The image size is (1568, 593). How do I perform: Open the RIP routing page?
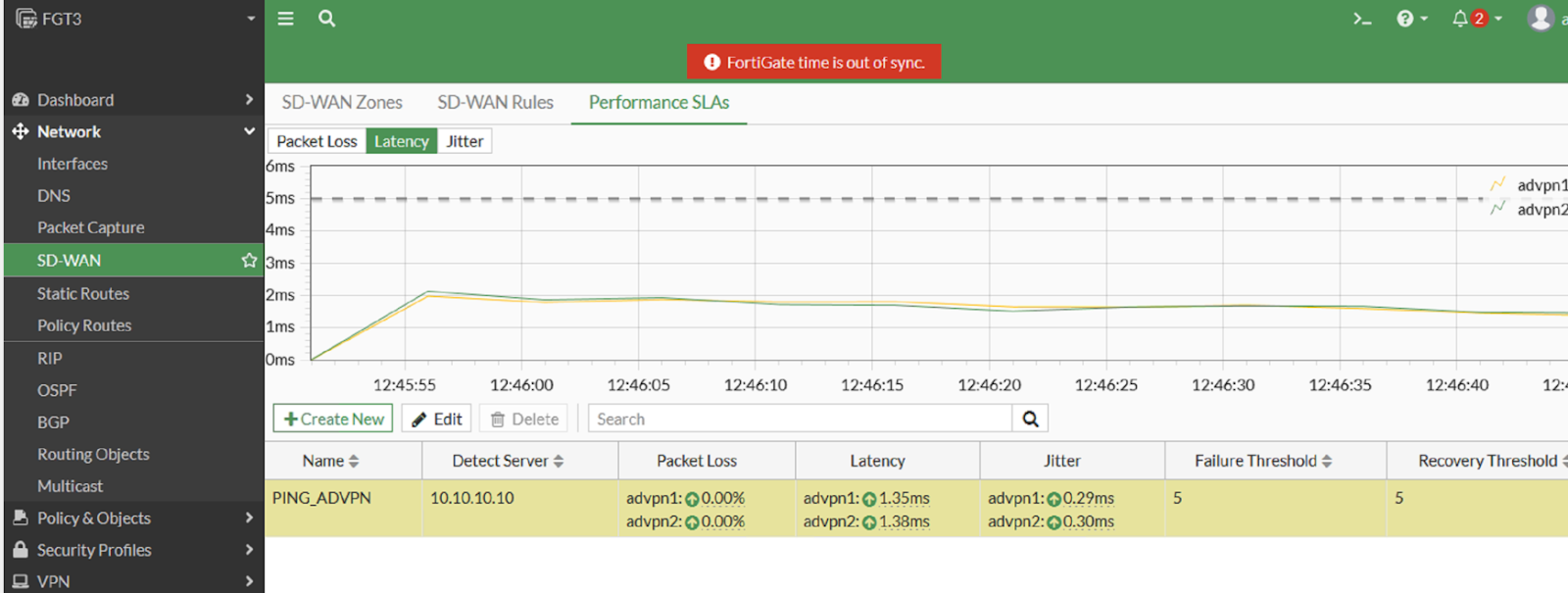point(49,358)
